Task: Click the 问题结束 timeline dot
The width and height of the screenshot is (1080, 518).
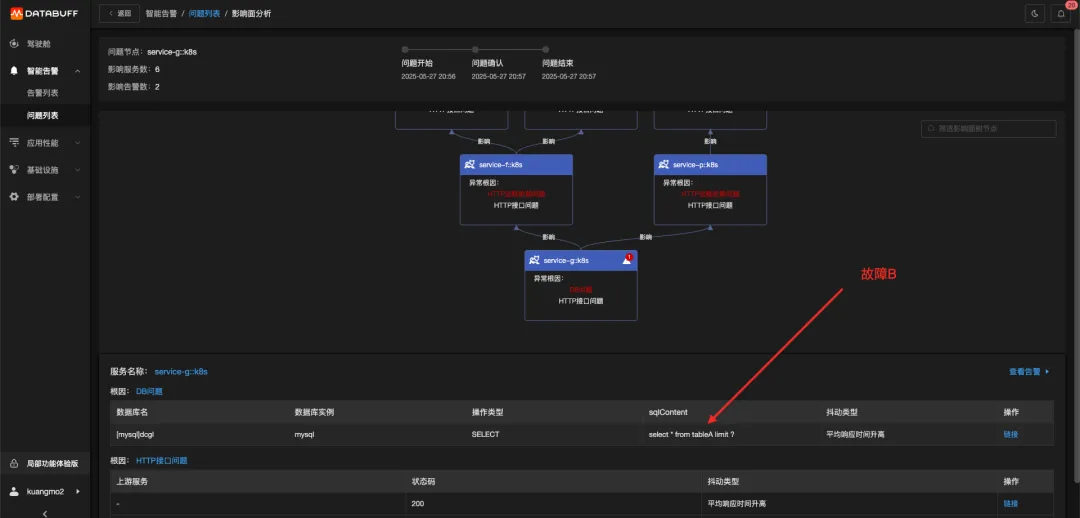Action: (546, 50)
